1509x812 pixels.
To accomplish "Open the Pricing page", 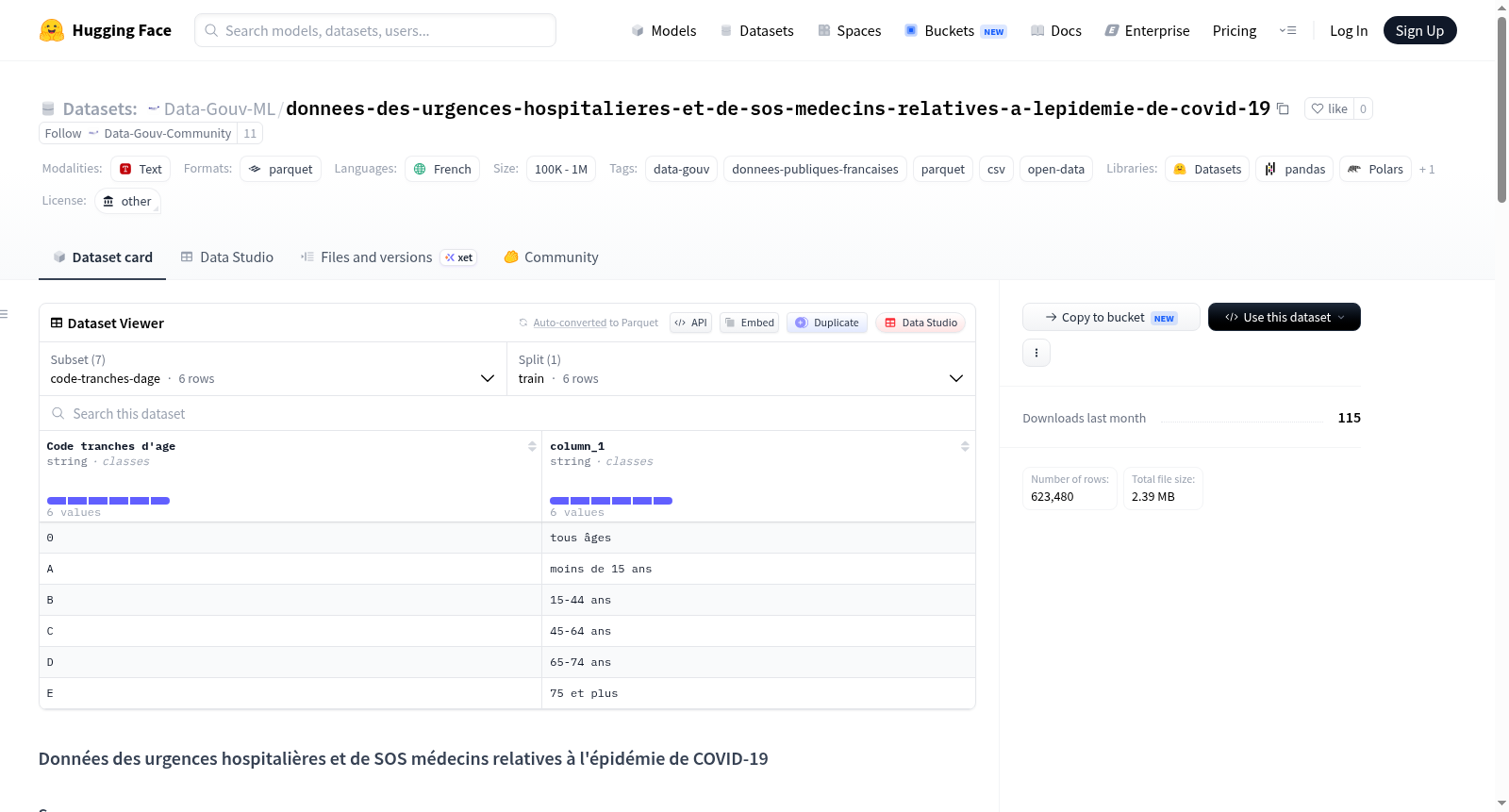I will point(1235,30).
